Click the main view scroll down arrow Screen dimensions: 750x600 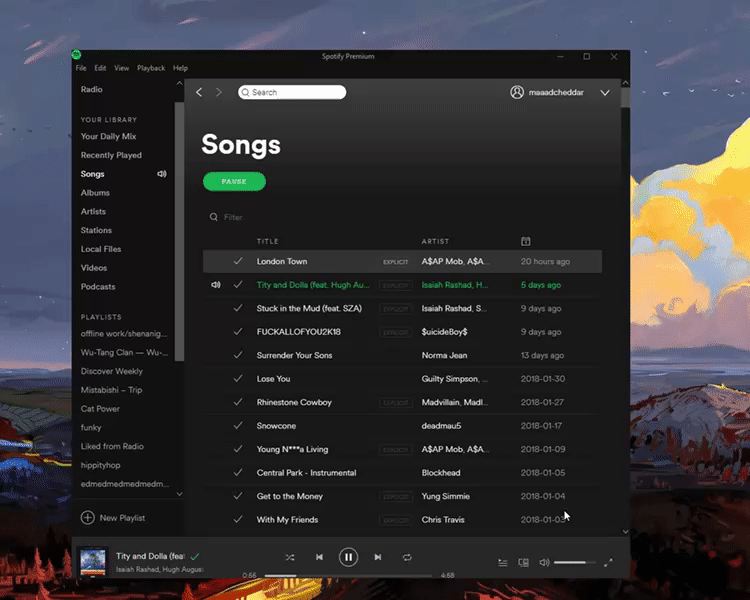point(625,532)
